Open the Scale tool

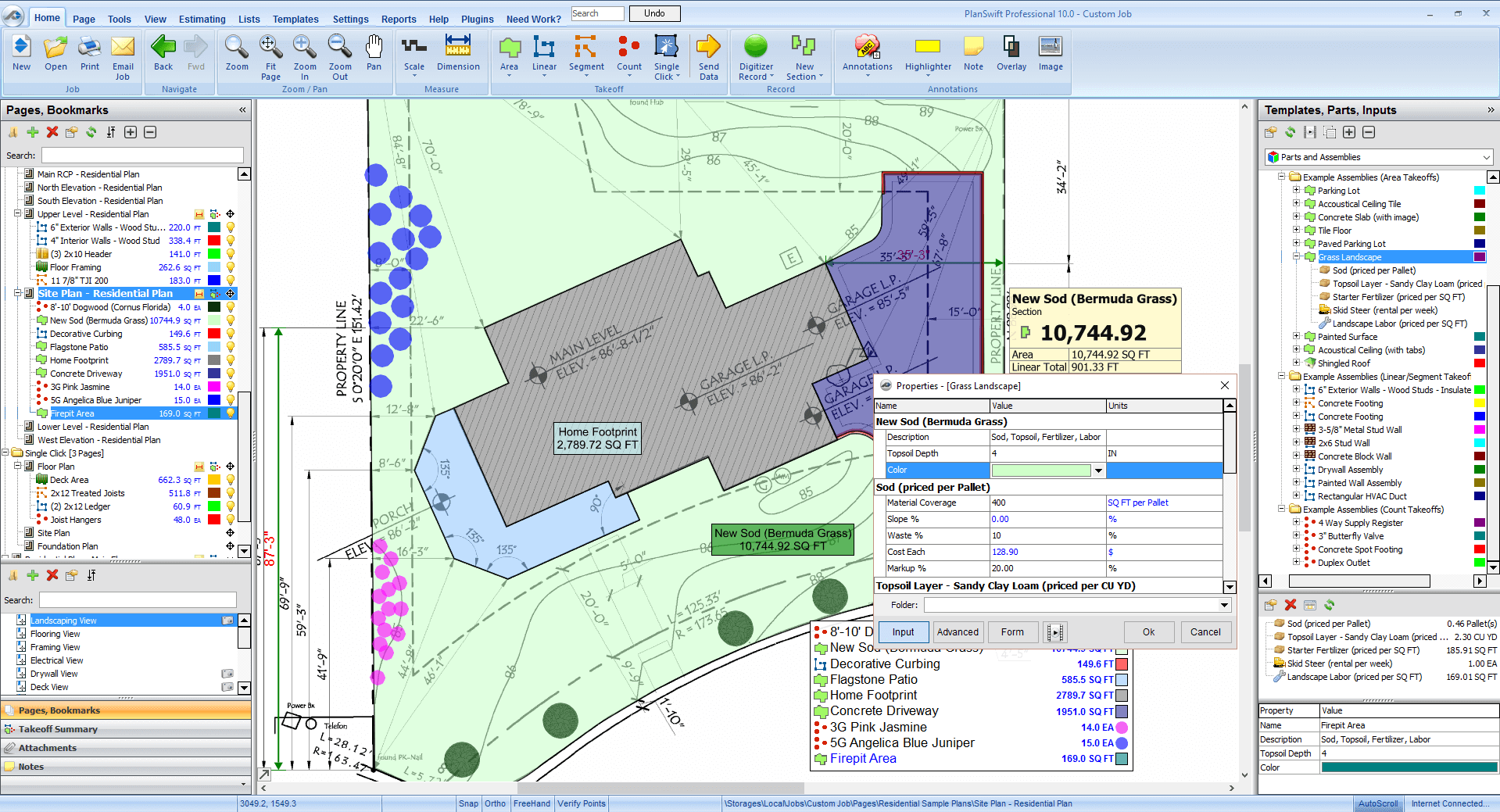click(413, 55)
